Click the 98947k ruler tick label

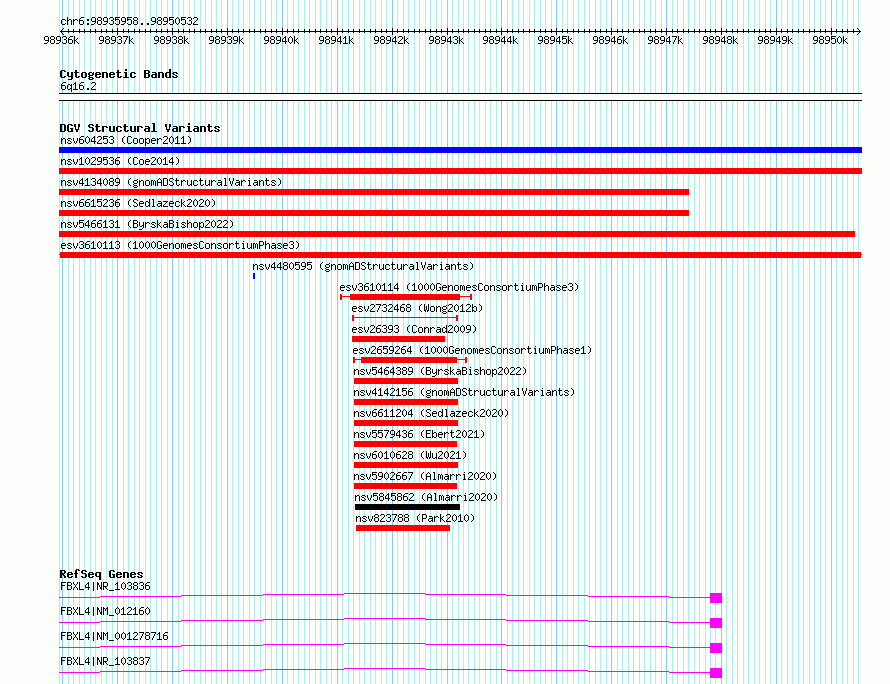[665, 40]
